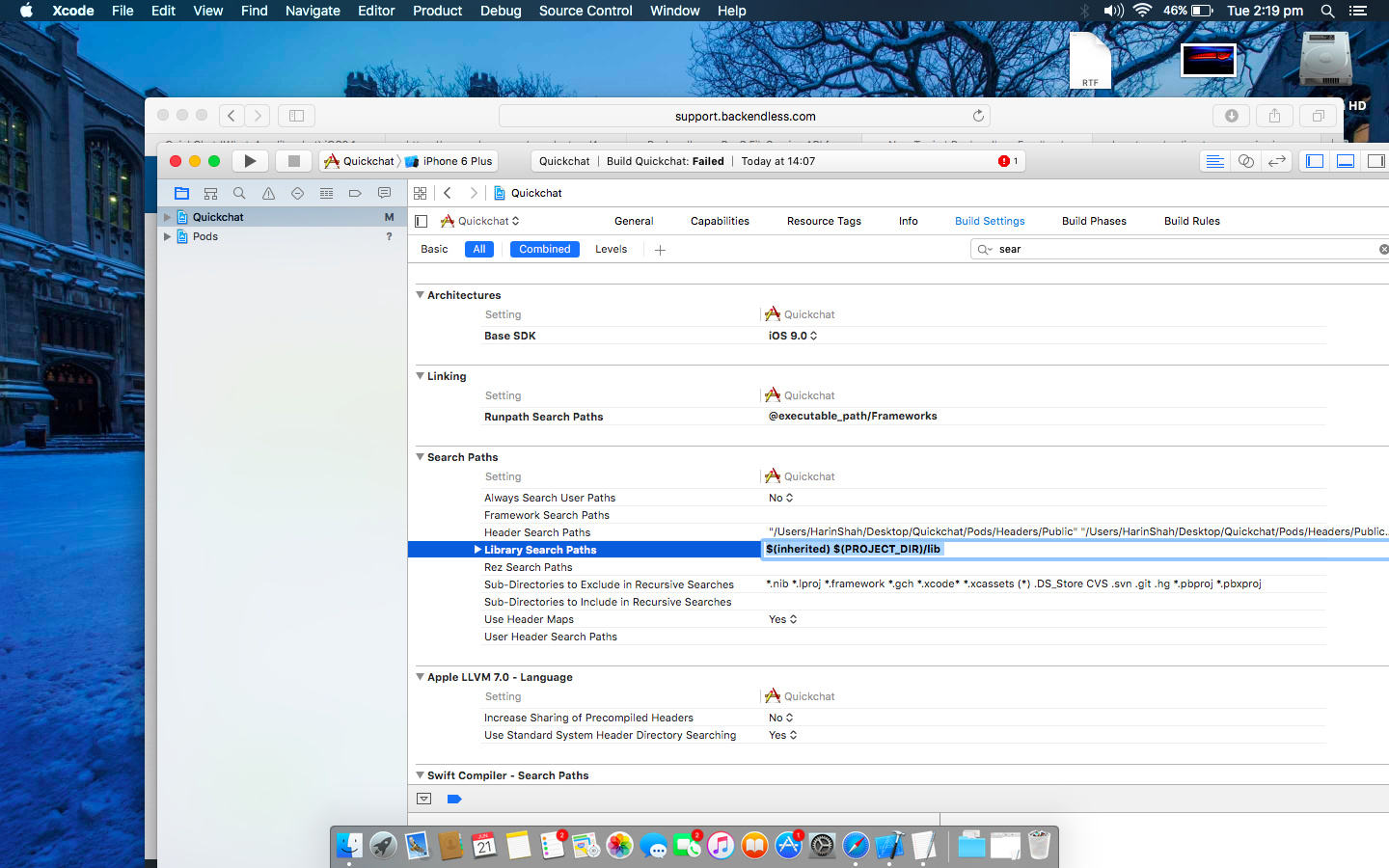Open Xcode from the Dock
Screen dimensions: 1389x868
coord(889,846)
